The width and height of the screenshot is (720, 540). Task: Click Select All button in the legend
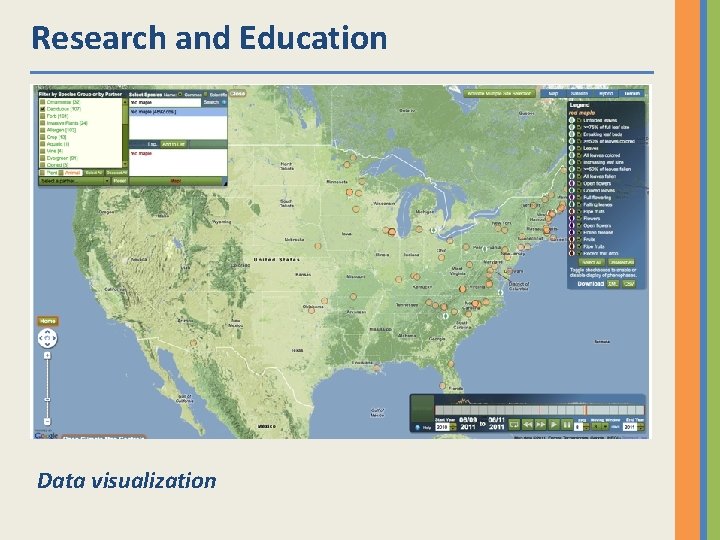tap(592, 263)
